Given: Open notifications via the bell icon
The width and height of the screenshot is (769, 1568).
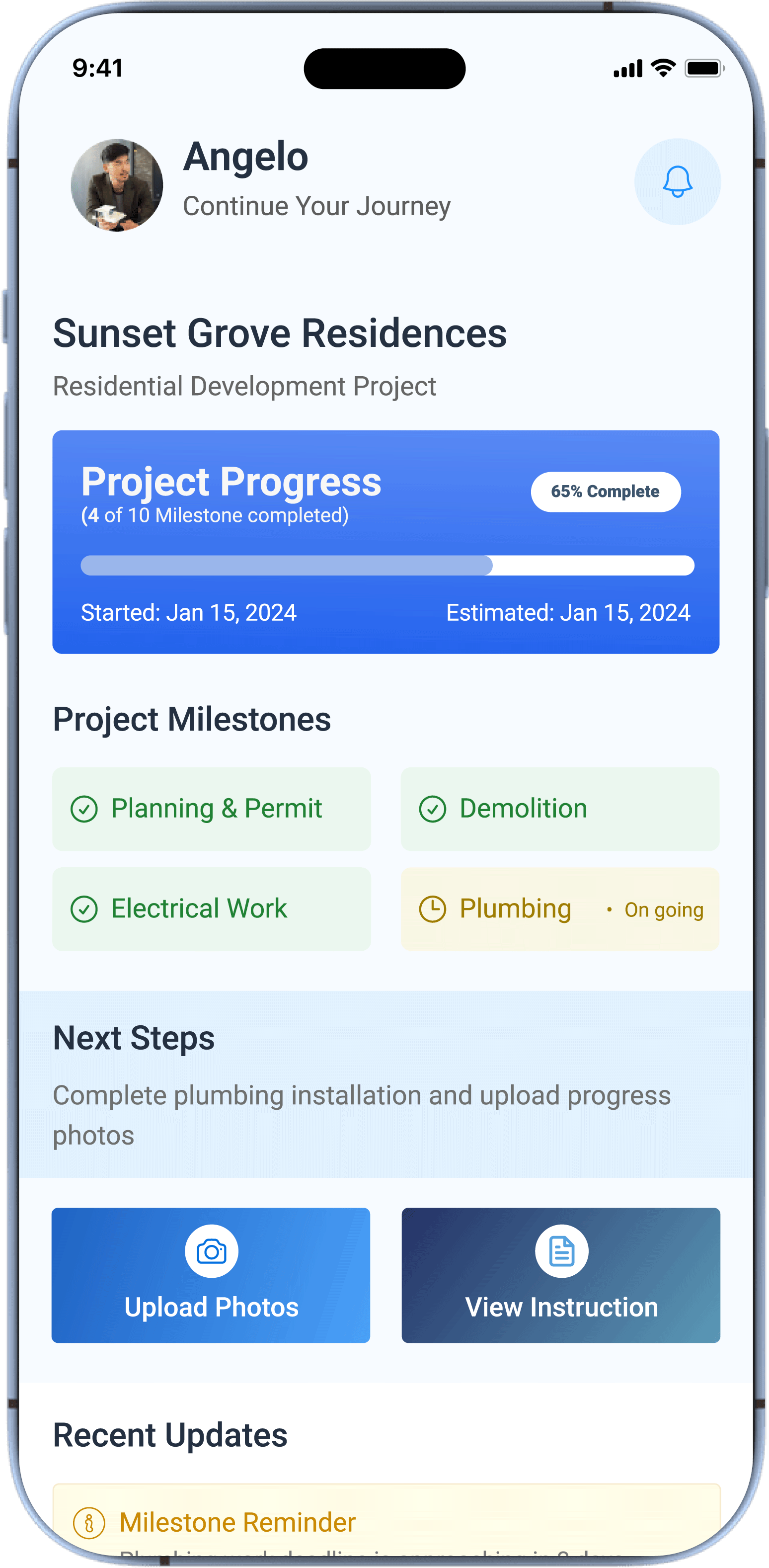Looking at the screenshot, I should click(677, 181).
